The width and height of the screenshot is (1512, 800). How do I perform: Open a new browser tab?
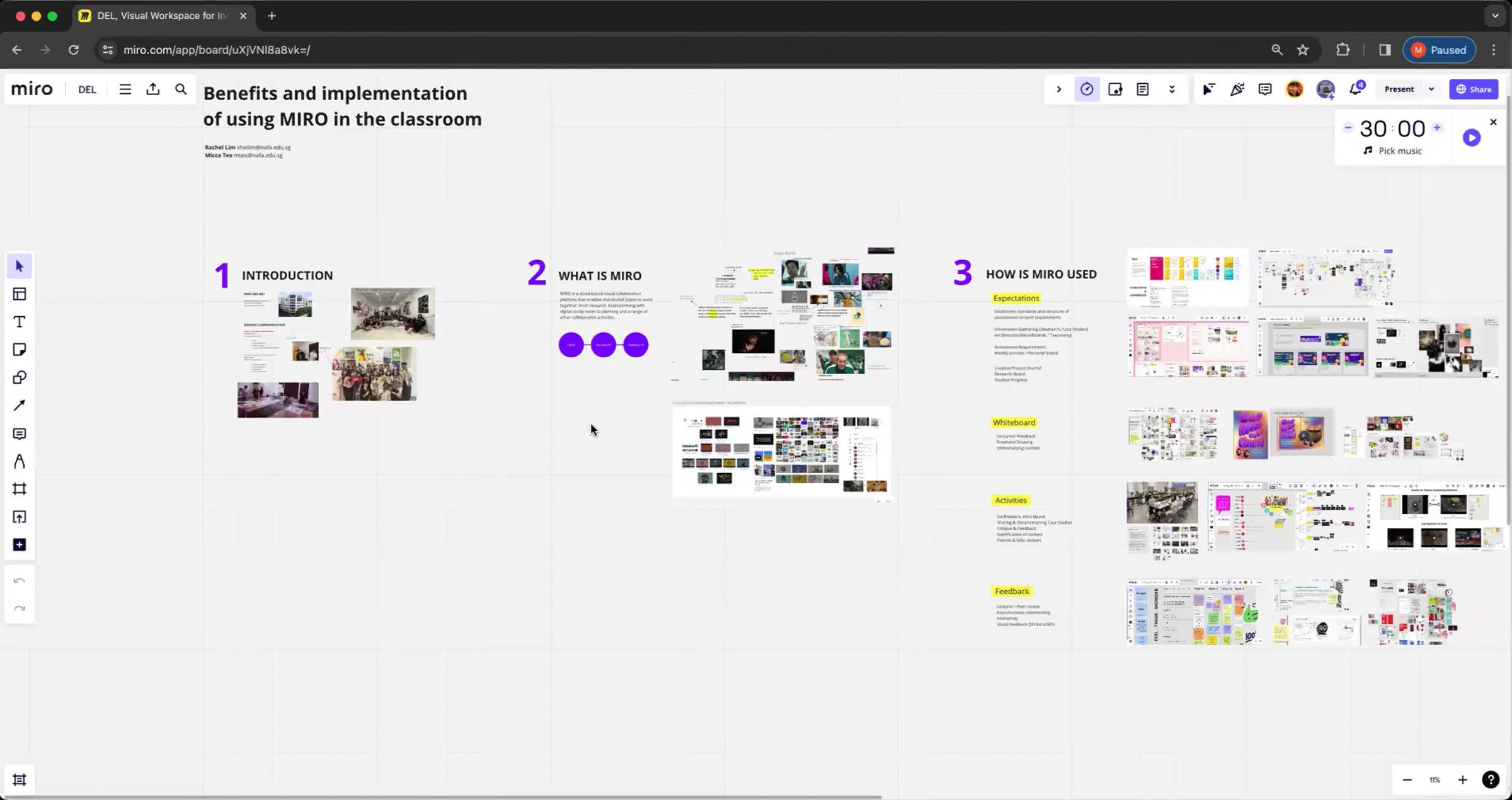(272, 16)
